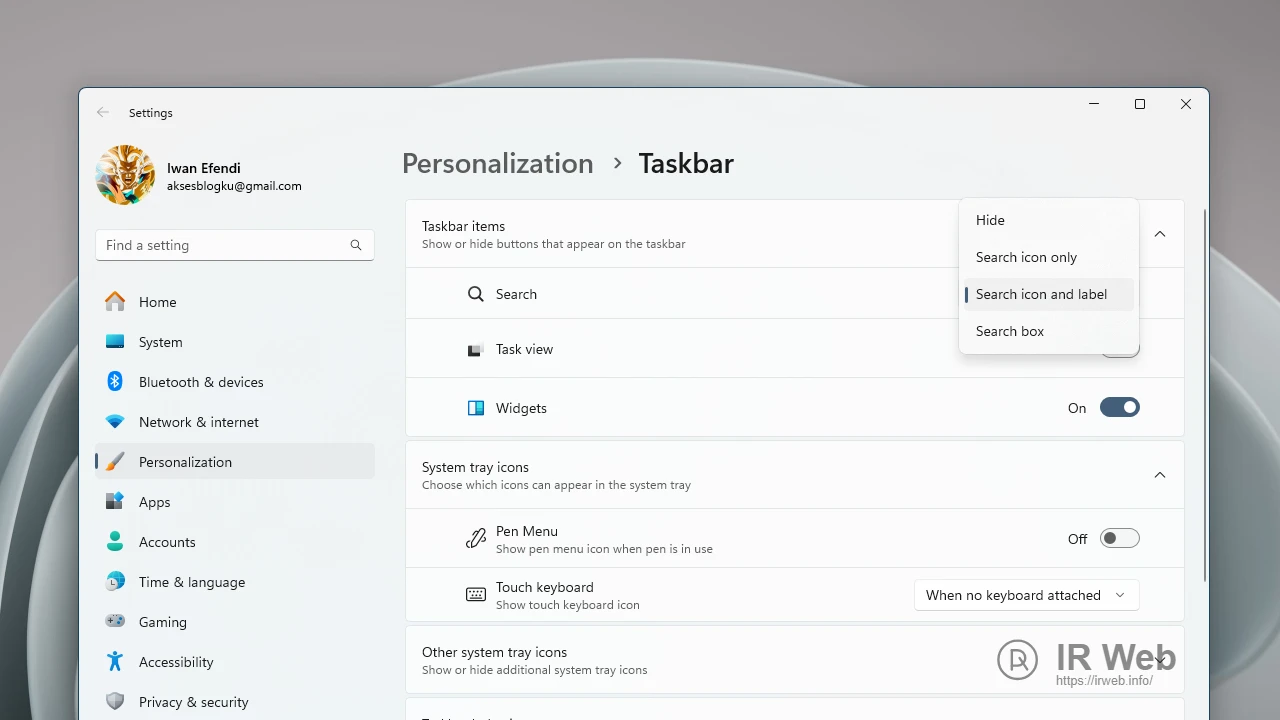Collapse the System tray icons section
Viewport: 1280px width, 720px height.
tap(1160, 475)
